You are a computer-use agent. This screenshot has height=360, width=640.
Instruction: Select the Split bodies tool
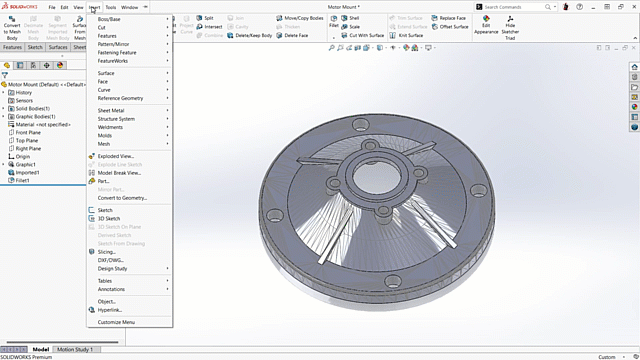point(204,18)
